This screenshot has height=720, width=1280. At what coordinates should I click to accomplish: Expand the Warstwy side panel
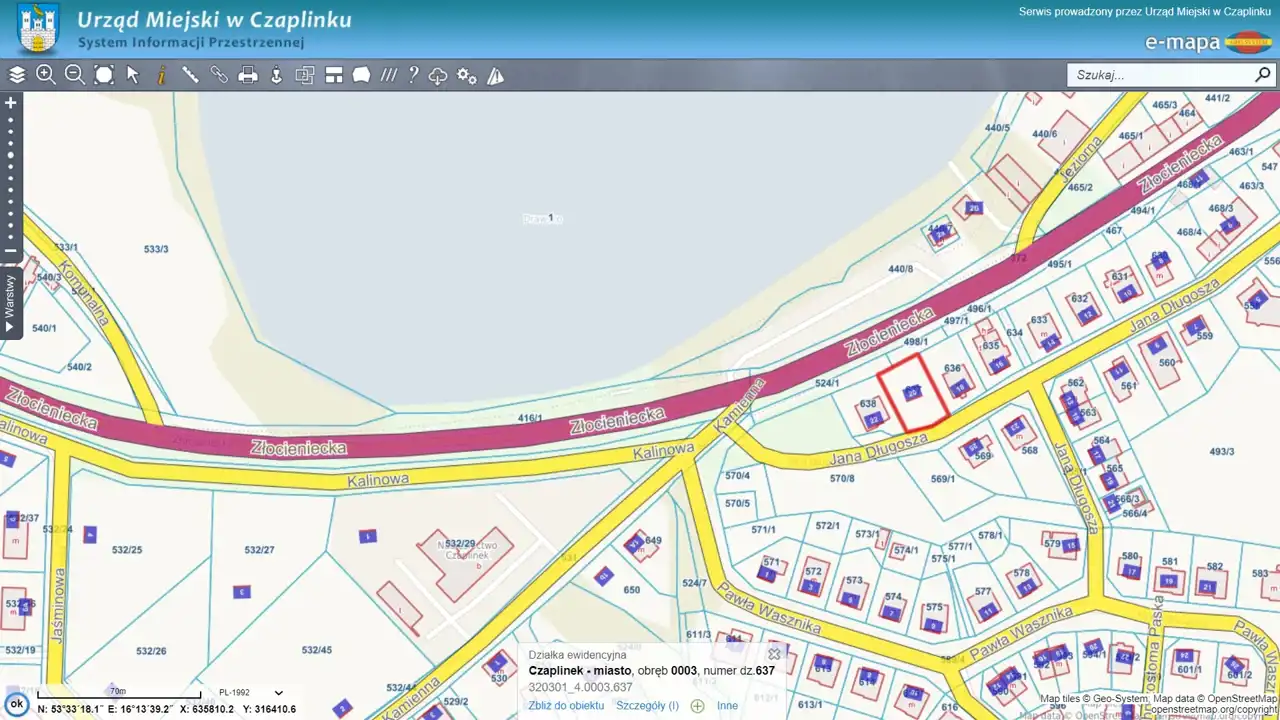[x=10, y=302]
